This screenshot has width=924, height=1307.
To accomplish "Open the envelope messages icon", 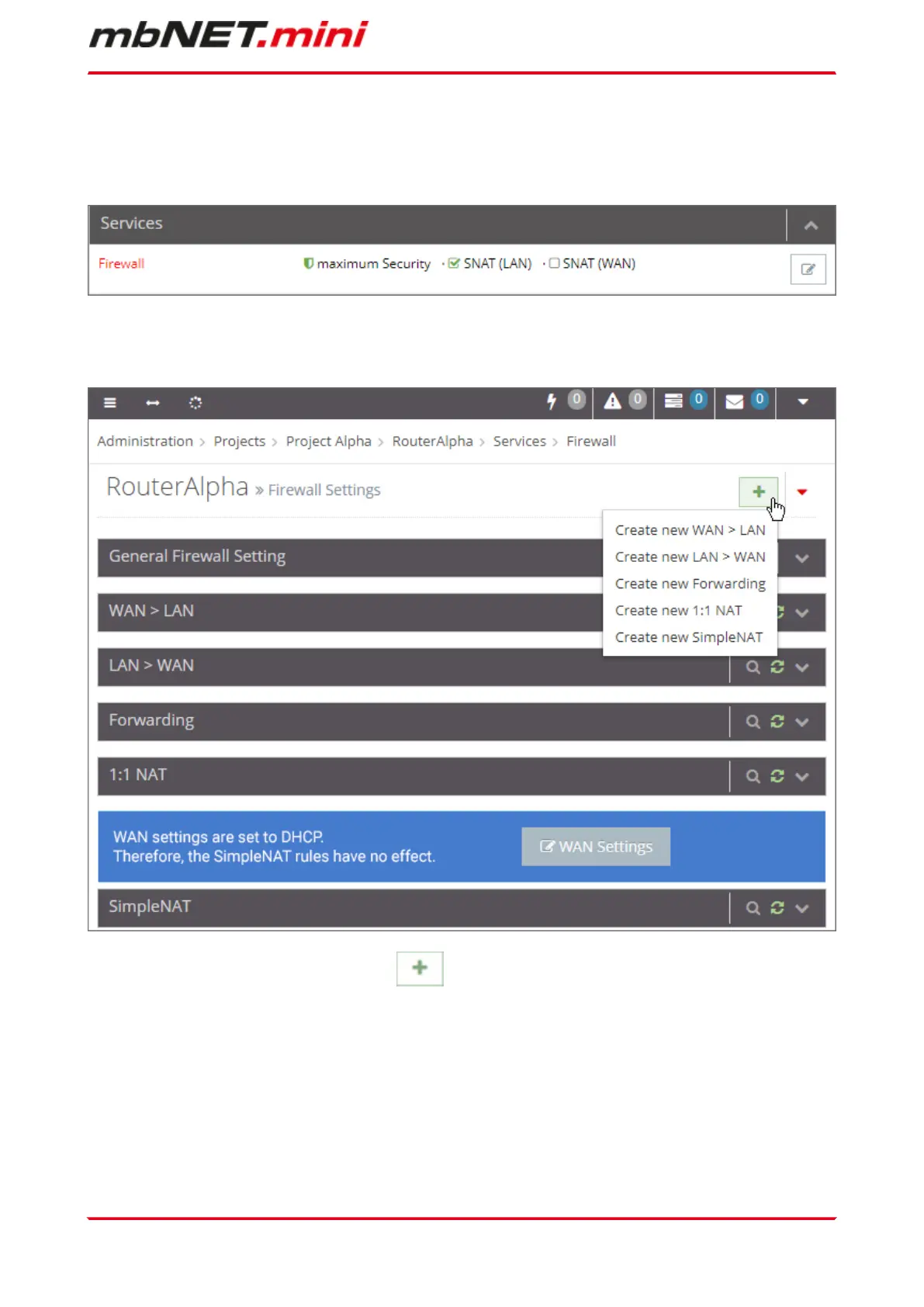I will (734, 401).
